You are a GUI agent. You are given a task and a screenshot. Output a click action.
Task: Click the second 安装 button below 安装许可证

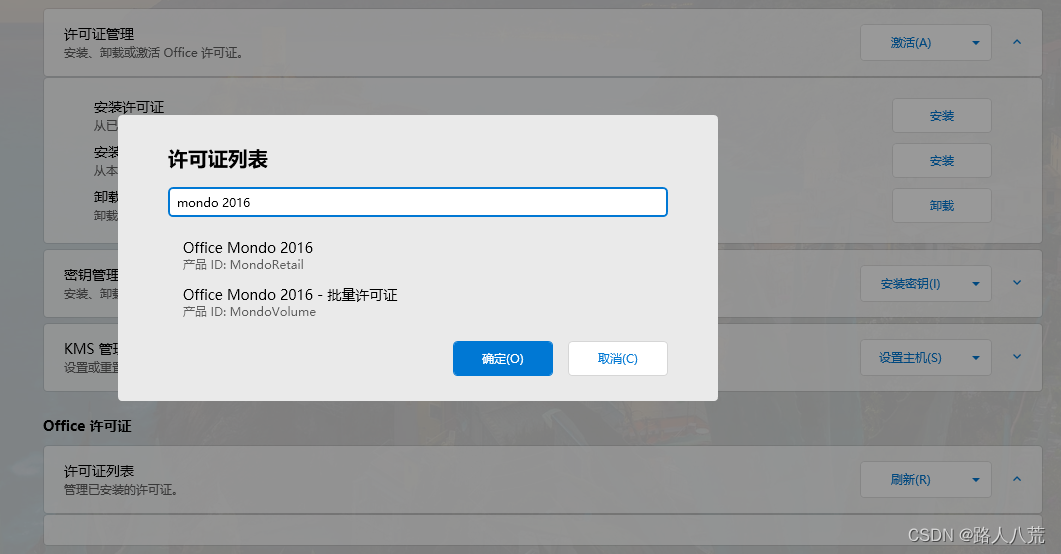[x=942, y=160]
